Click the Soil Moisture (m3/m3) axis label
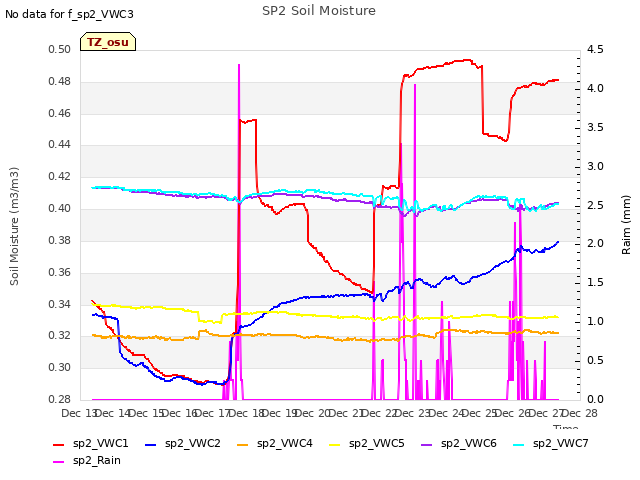Viewport: 640px width, 480px height. click(14, 226)
